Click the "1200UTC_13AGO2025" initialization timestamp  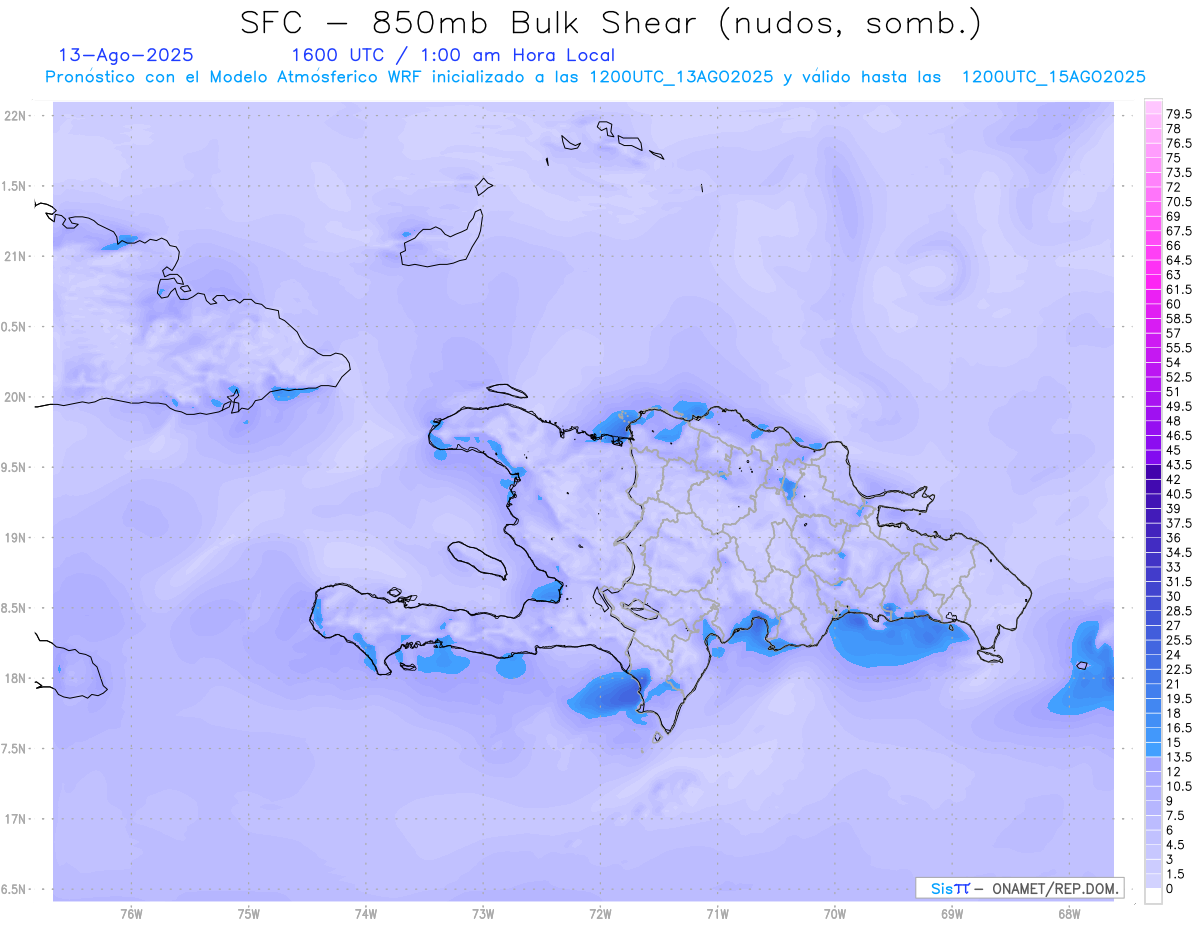(x=682, y=77)
